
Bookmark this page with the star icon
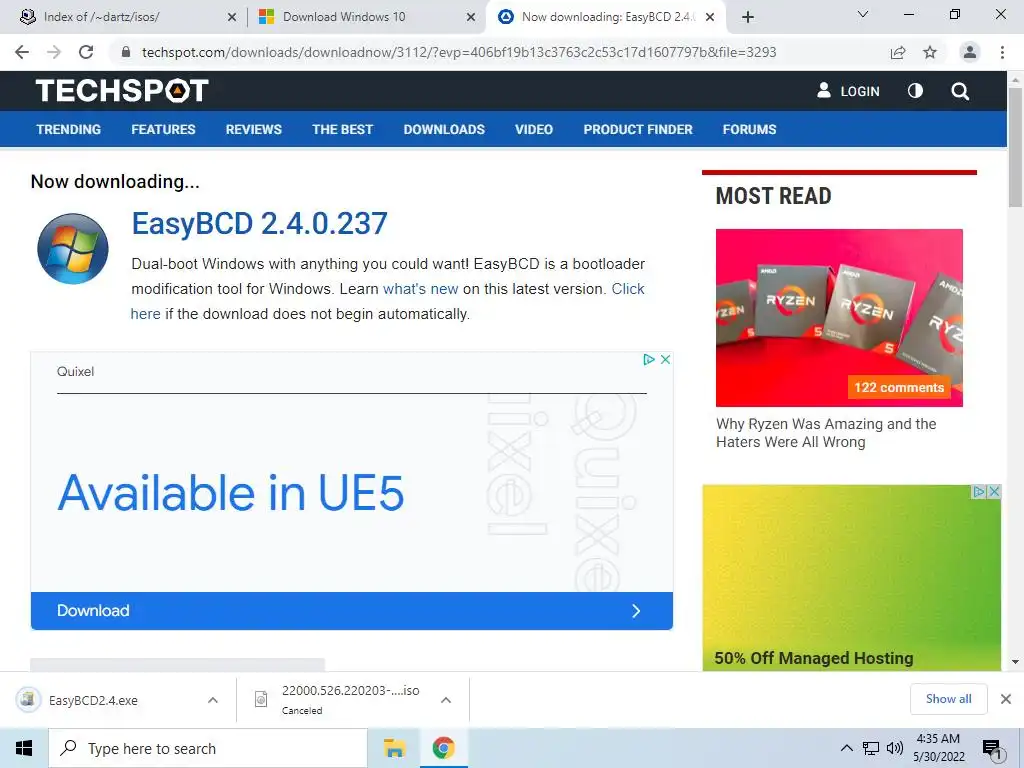click(x=930, y=52)
